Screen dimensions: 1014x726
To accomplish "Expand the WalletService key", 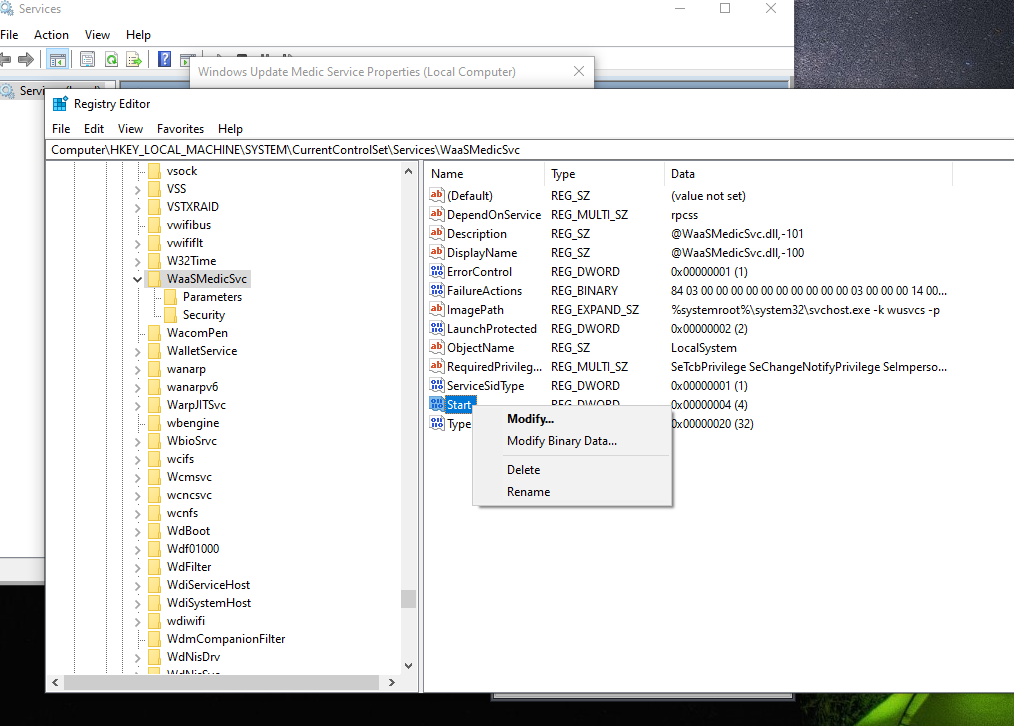I will (x=138, y=352).
